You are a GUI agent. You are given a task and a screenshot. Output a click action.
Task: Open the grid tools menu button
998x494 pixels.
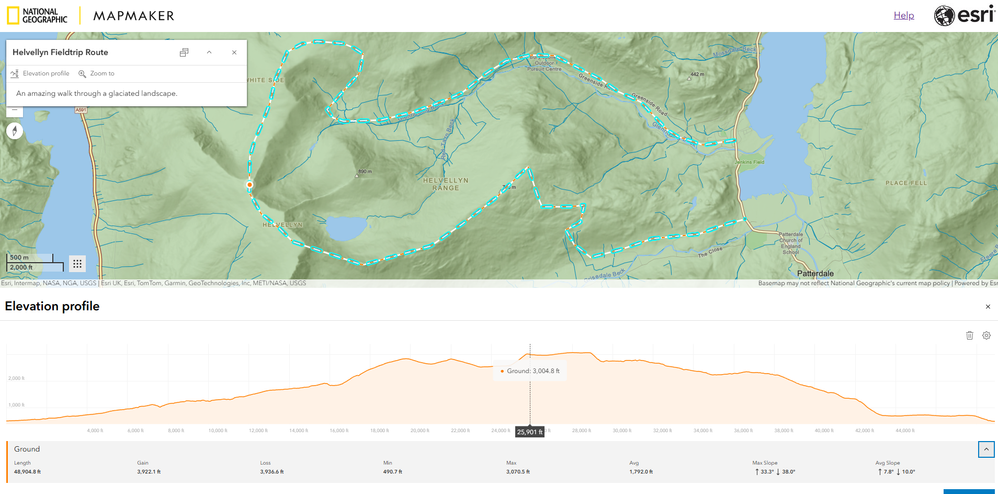click(77, 264)
